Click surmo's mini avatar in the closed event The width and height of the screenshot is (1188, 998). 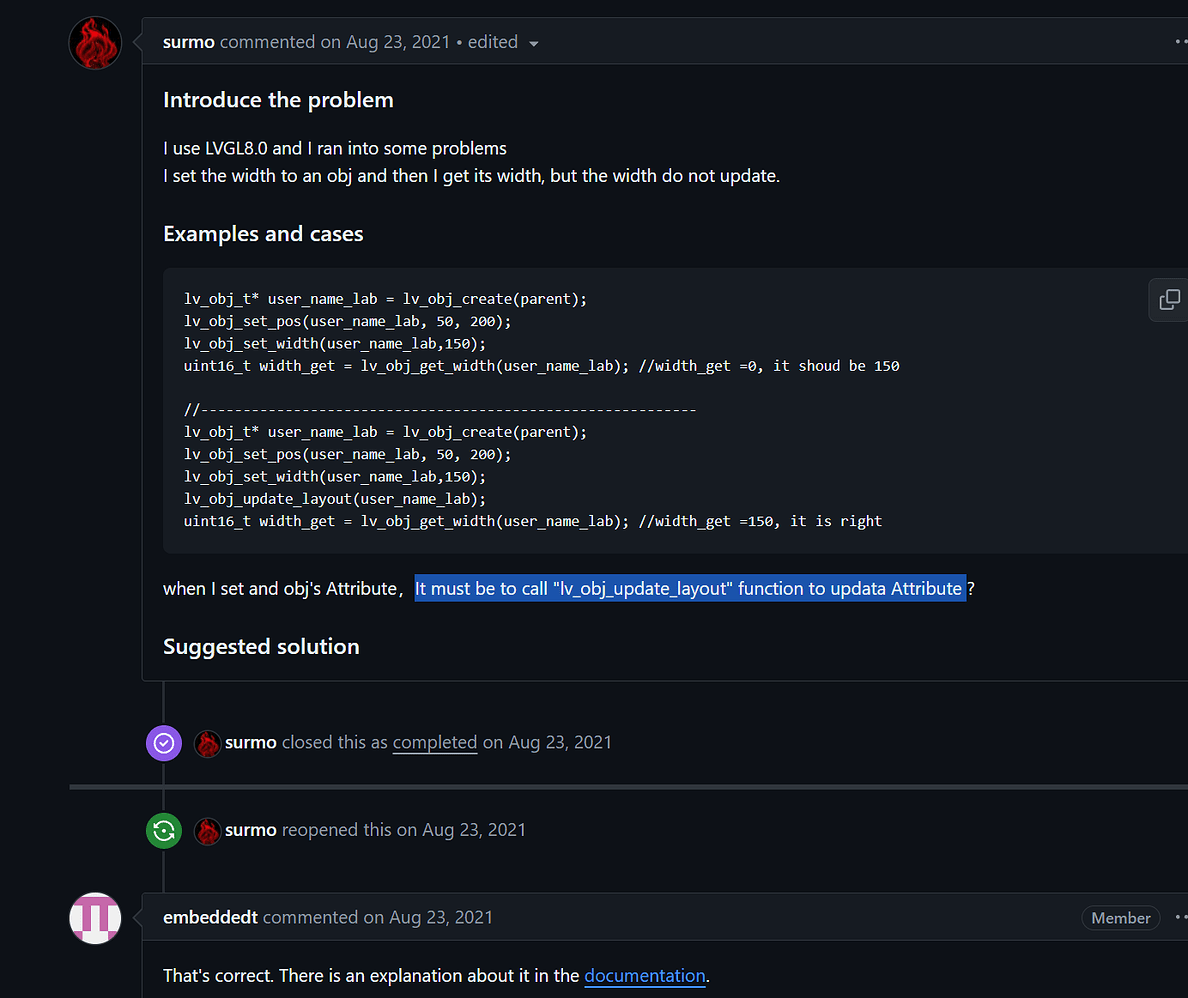click(x=207, y=743)
